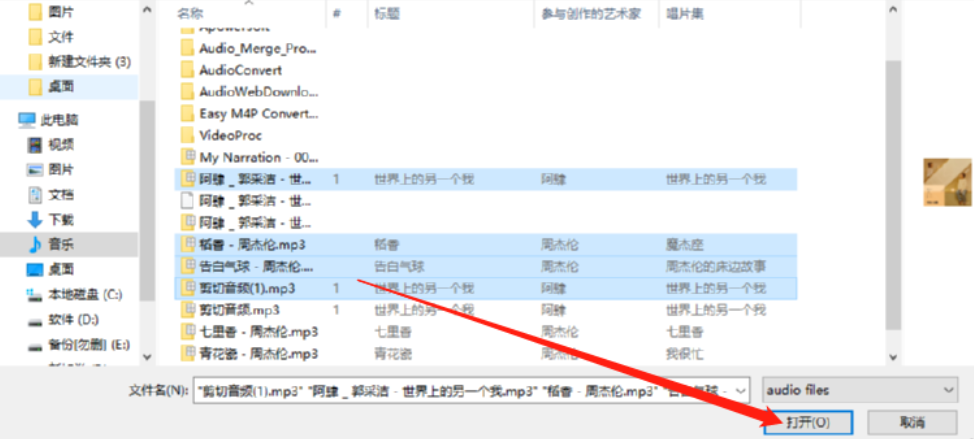
Task: Click the 青花瓷 title cell
Action: [392, 355]
